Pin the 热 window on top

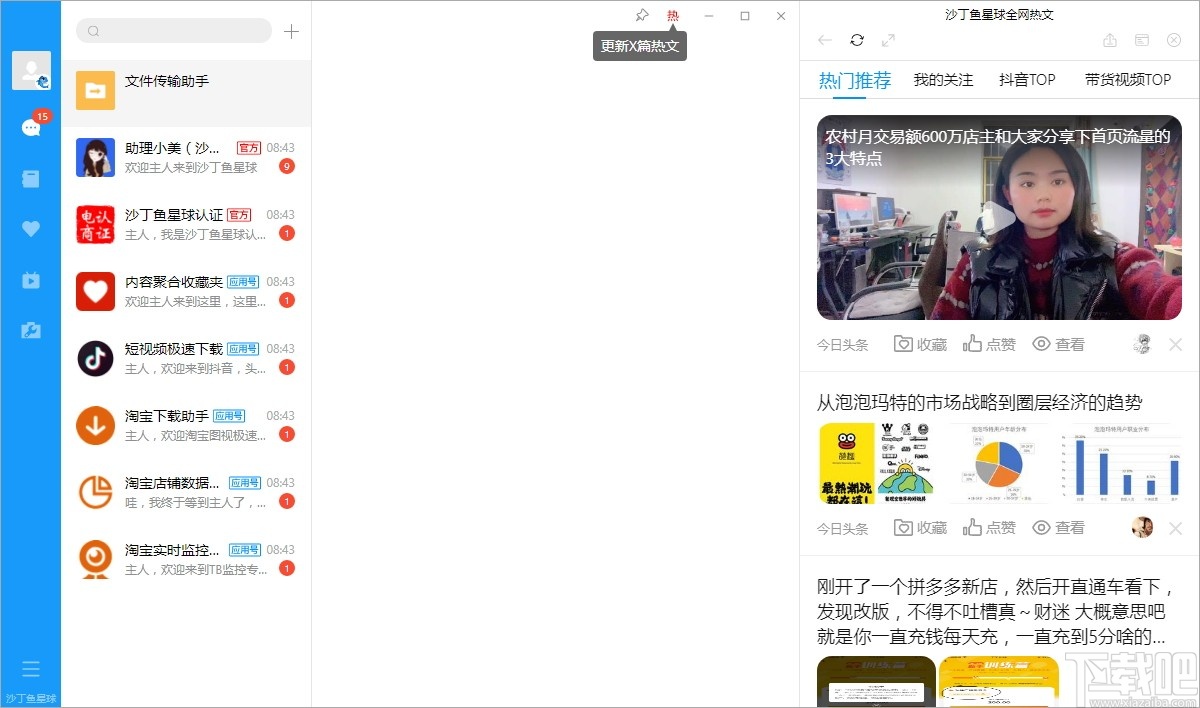pyautogui.click(x=641, y=14)
